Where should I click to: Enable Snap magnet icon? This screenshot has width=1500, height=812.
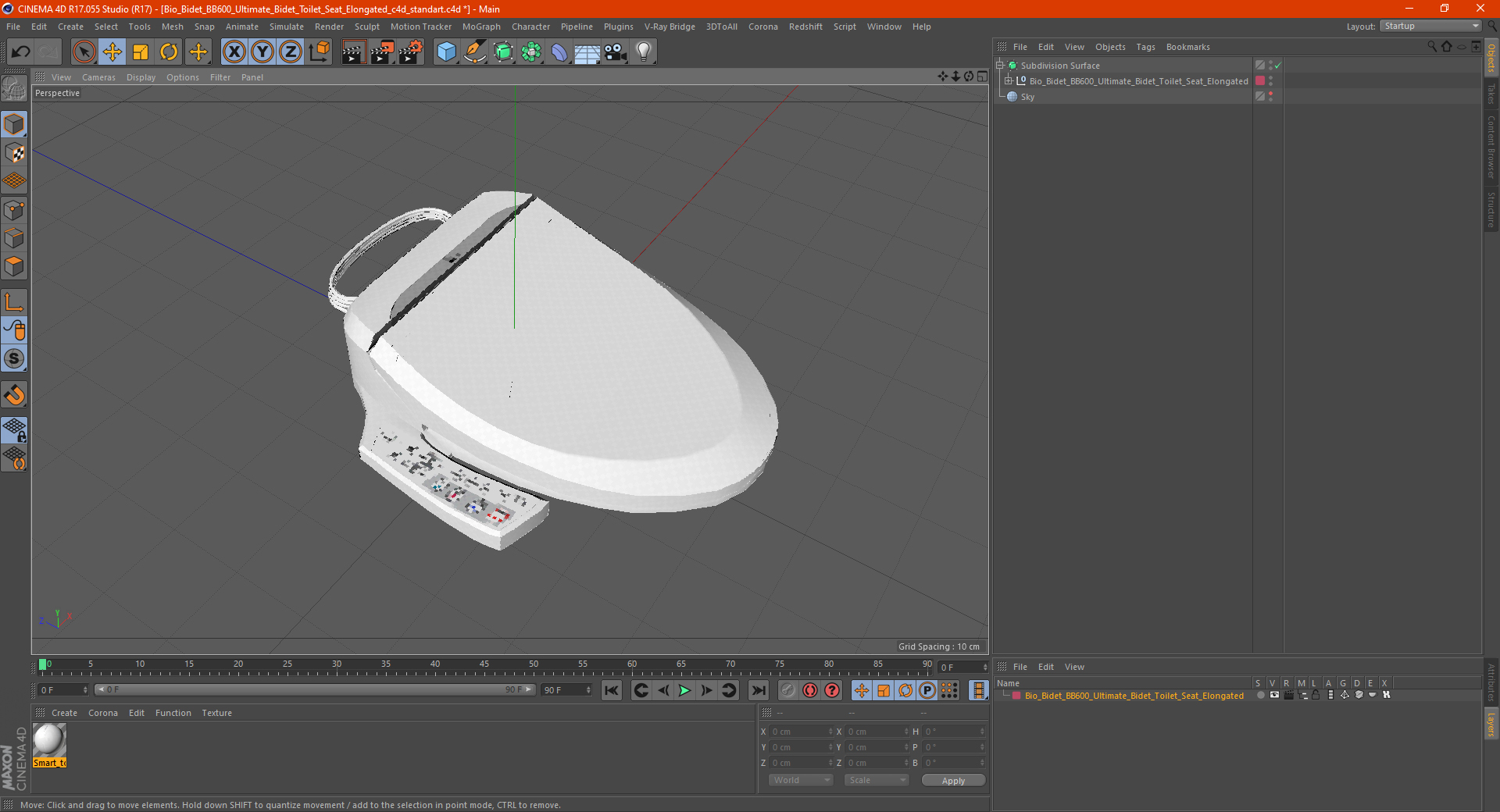click(14, 395)
